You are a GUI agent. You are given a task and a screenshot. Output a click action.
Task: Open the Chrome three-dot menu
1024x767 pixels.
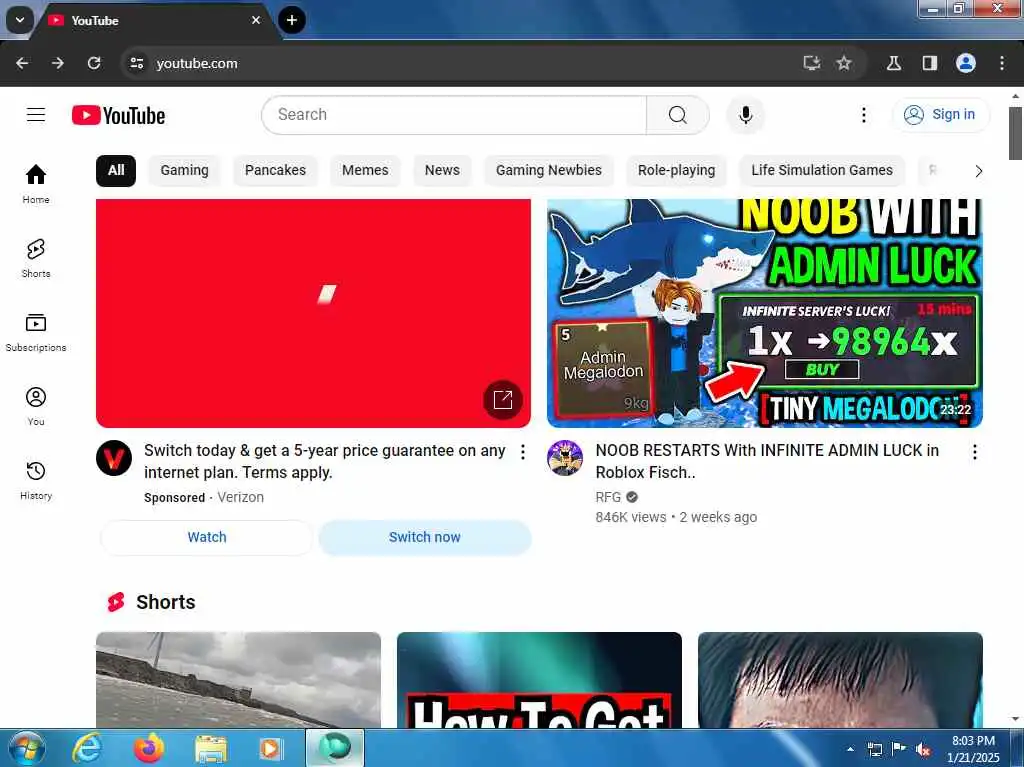point(1002,63)
